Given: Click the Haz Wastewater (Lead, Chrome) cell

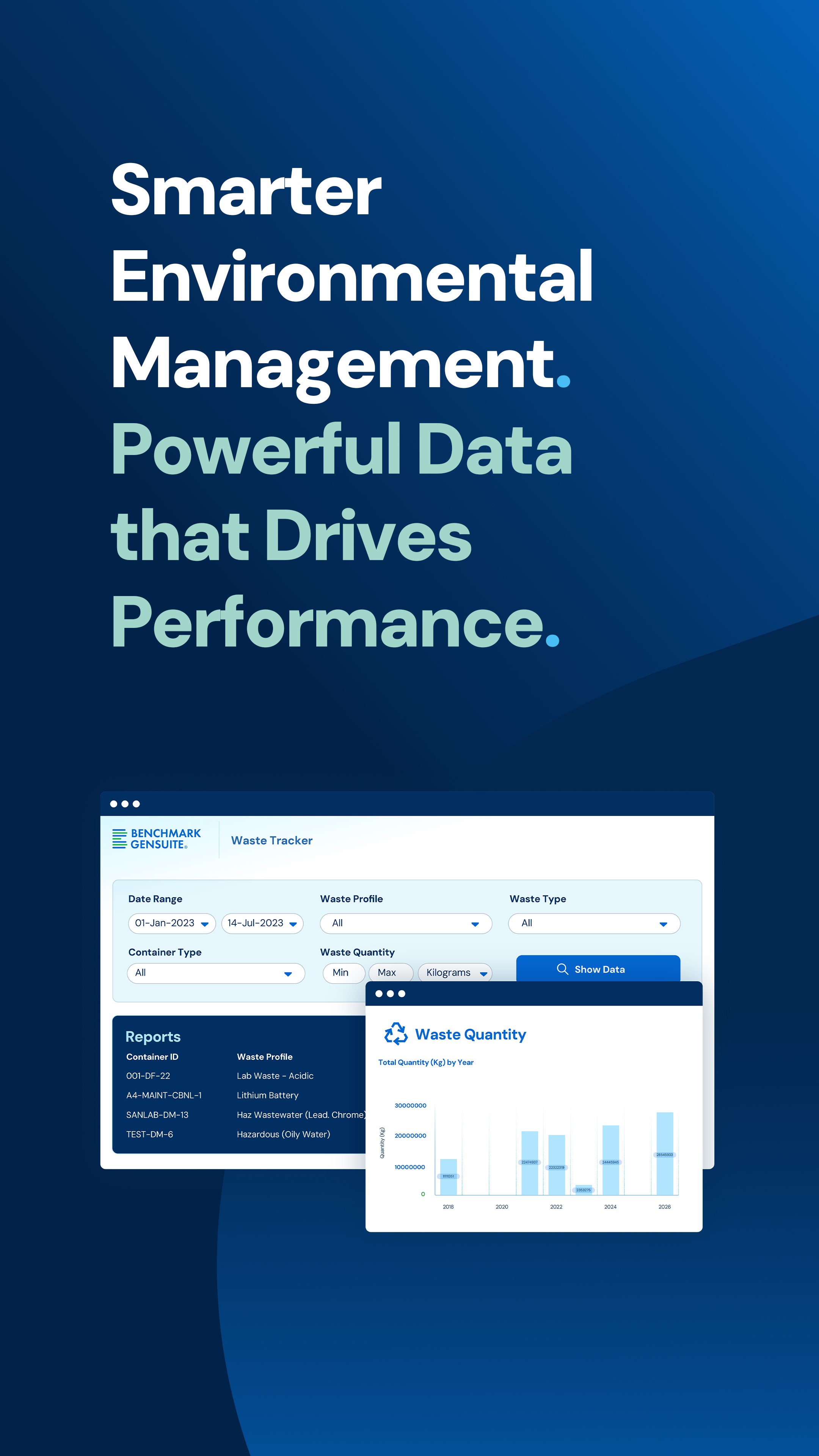Looking at the screenshot, I should [301, 1115].
